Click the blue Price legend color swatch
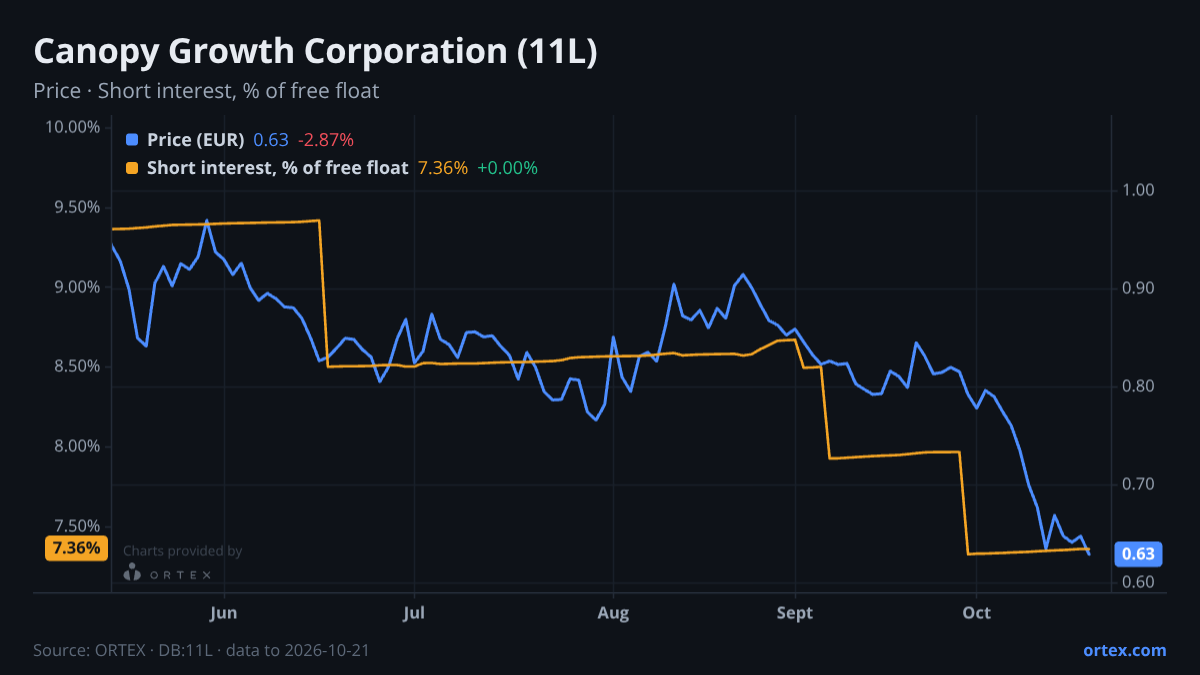1200x675 pixels. tap(132, 140)
